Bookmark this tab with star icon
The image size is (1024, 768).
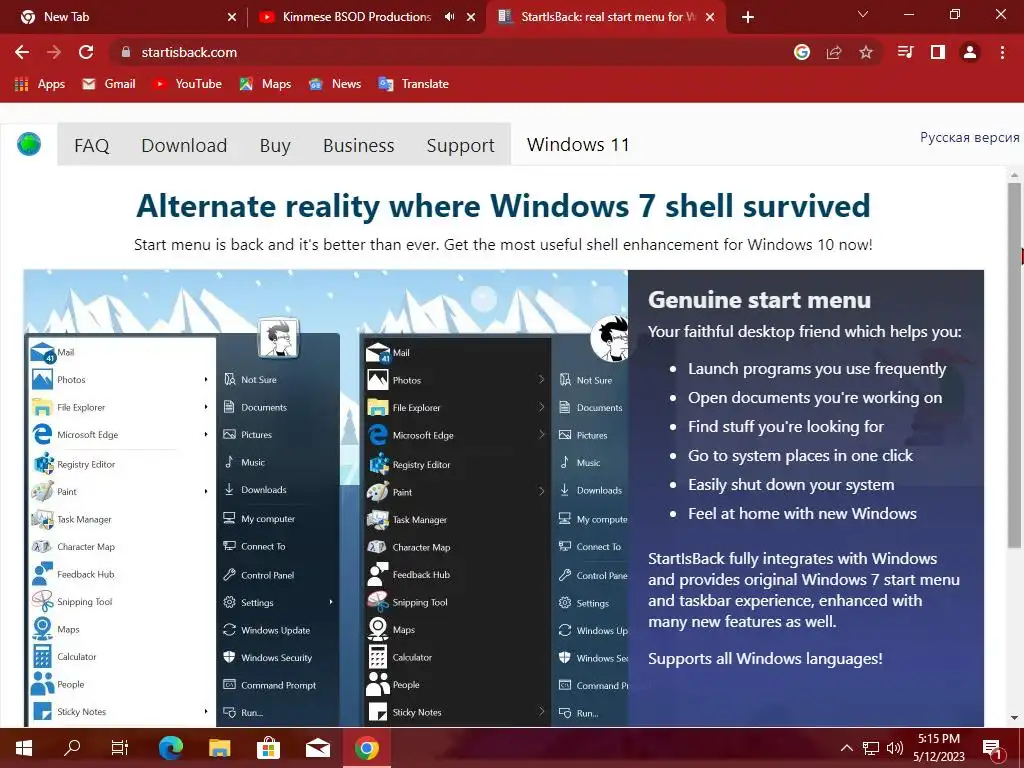866,52
